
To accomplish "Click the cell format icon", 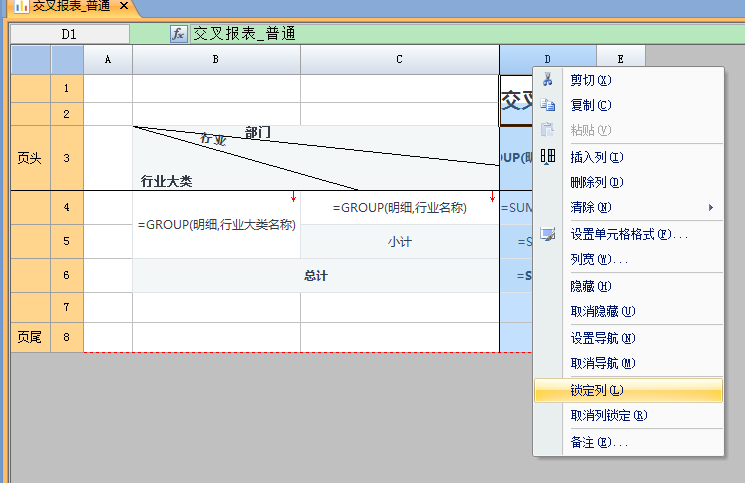I will [x=547, y=234].
